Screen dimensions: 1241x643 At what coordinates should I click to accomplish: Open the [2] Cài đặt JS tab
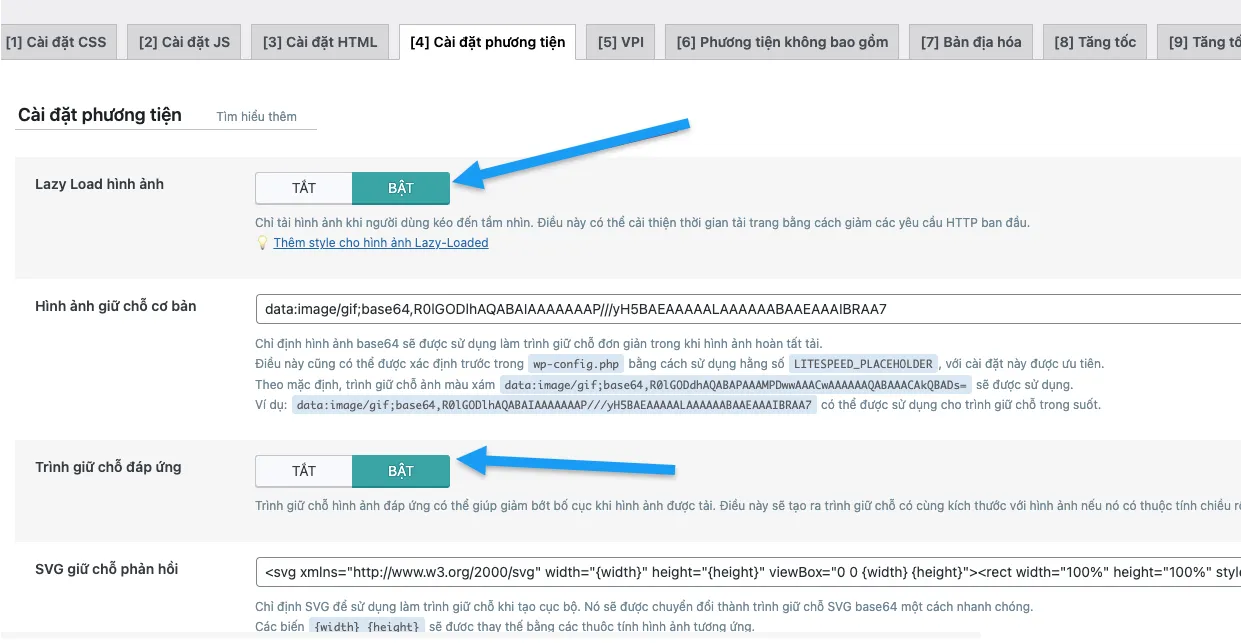pos(184,41)
